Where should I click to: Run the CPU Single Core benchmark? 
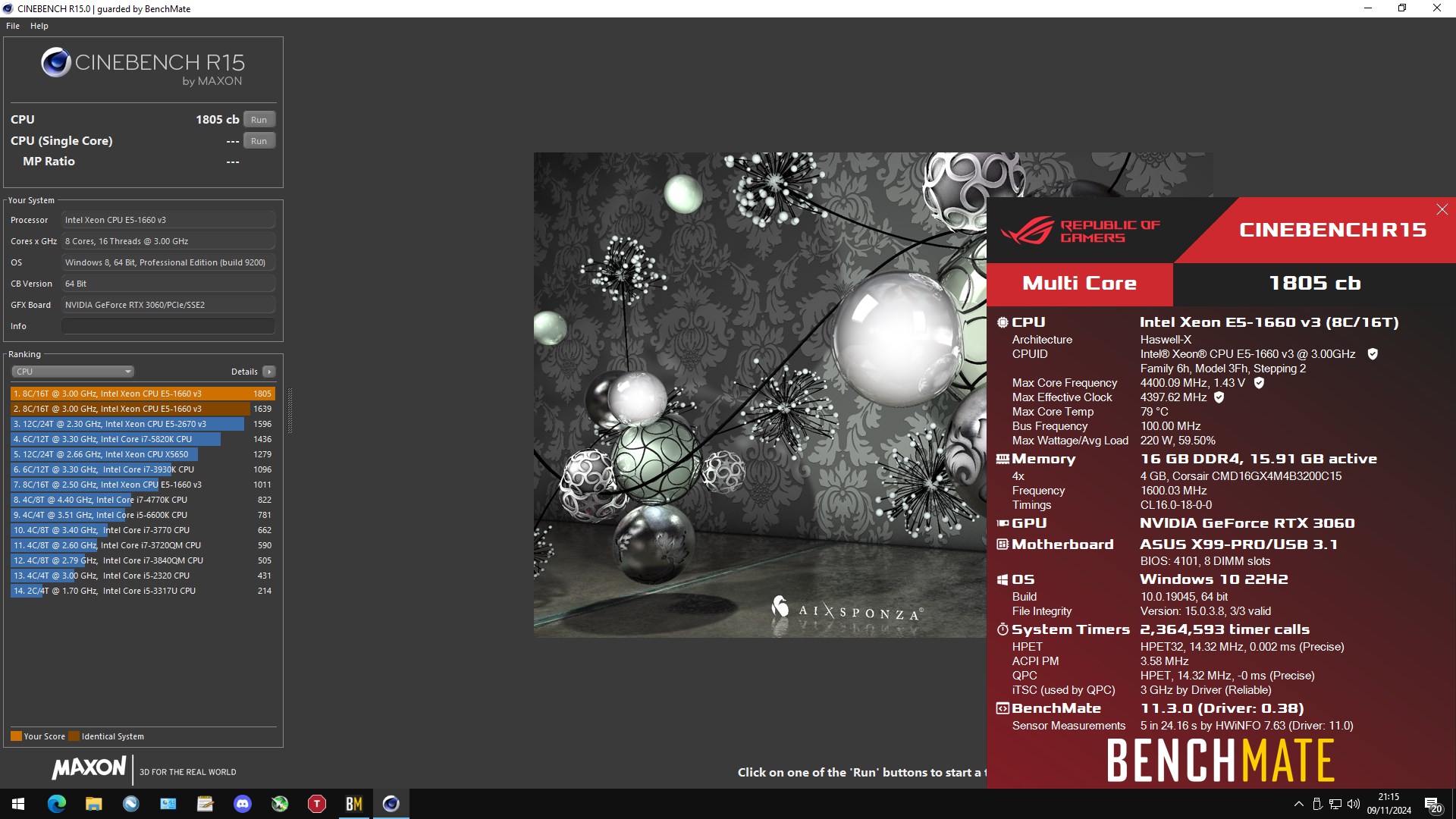pyautogui.click(x=259, y=141)
